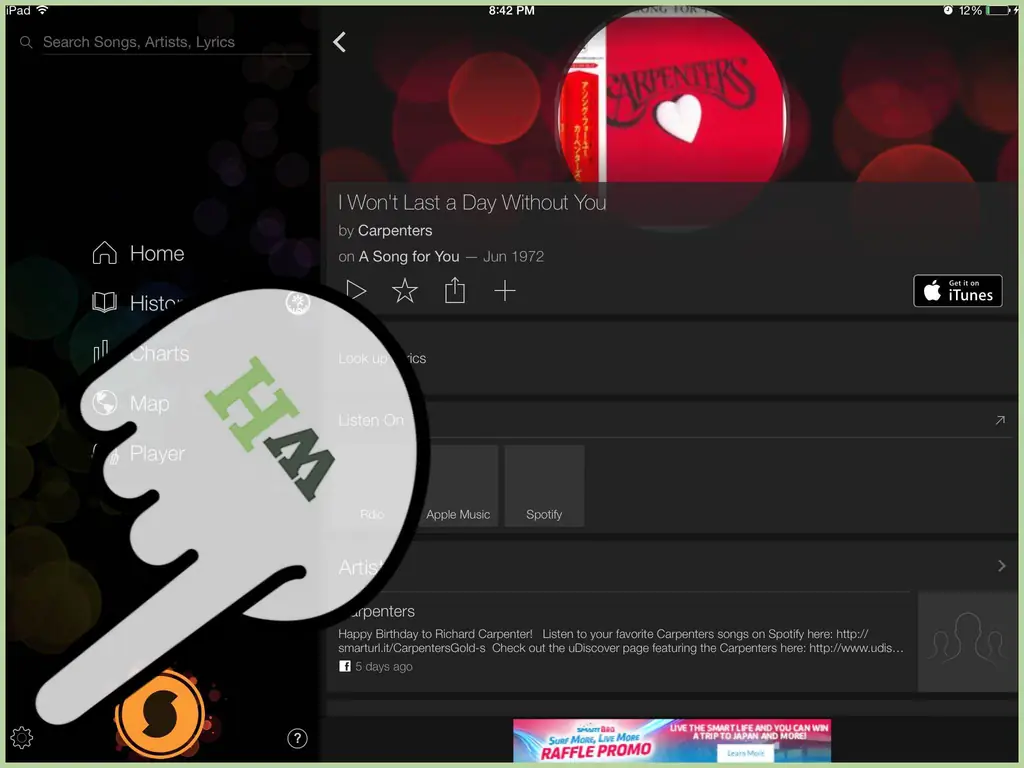Share the song using share icon

455,290
